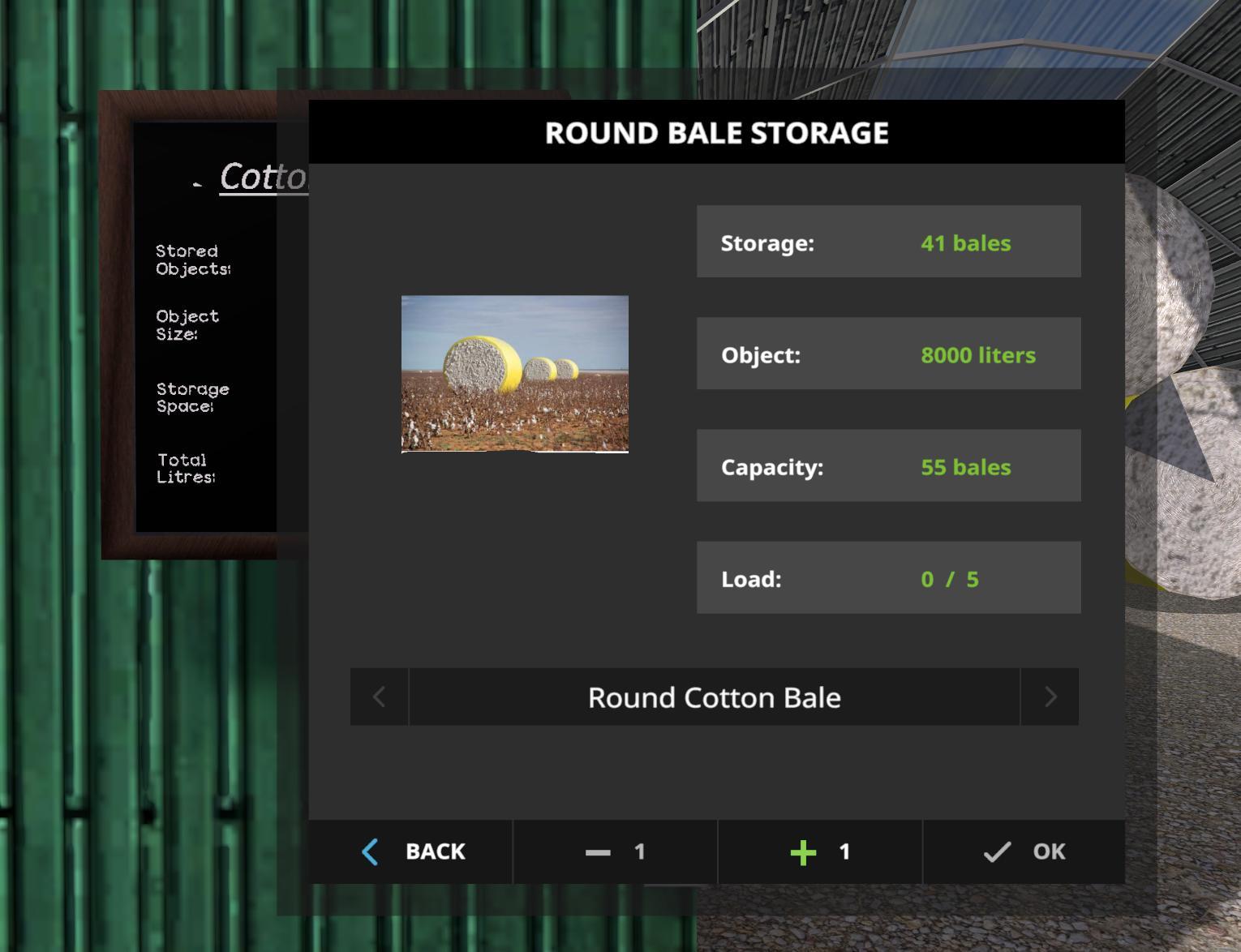Click the Object Size text on the sign
The height and width of the screenshot is (952, 1241).
pyautogui.click(x=187, y=324)
